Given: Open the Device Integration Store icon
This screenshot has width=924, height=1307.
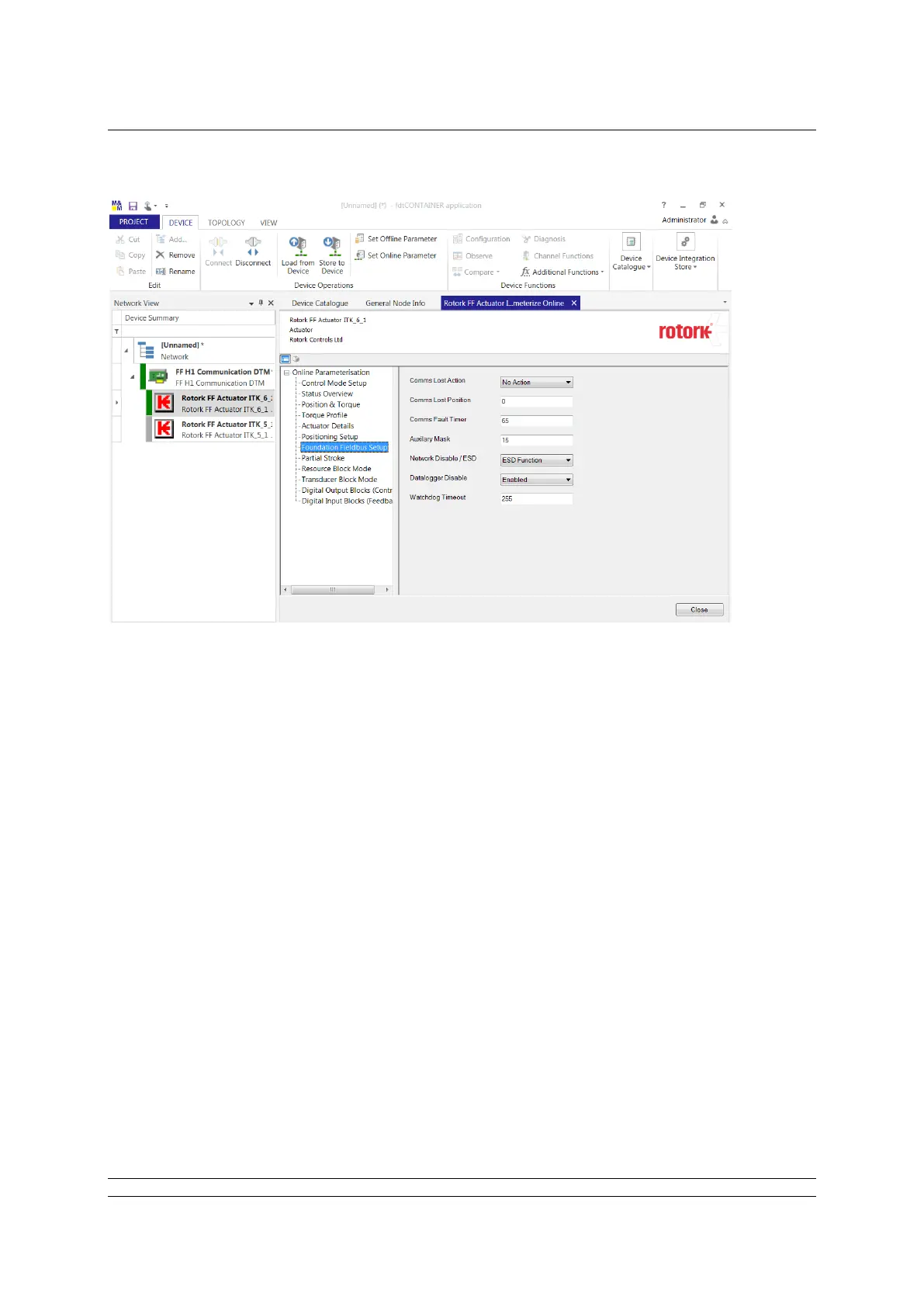Looking at the screenshot, I should coord(685,242).
